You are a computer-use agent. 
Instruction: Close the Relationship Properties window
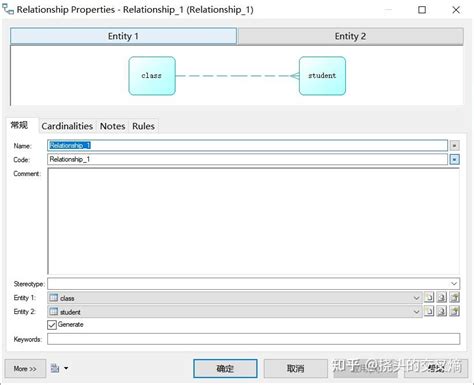click(456, 10)
